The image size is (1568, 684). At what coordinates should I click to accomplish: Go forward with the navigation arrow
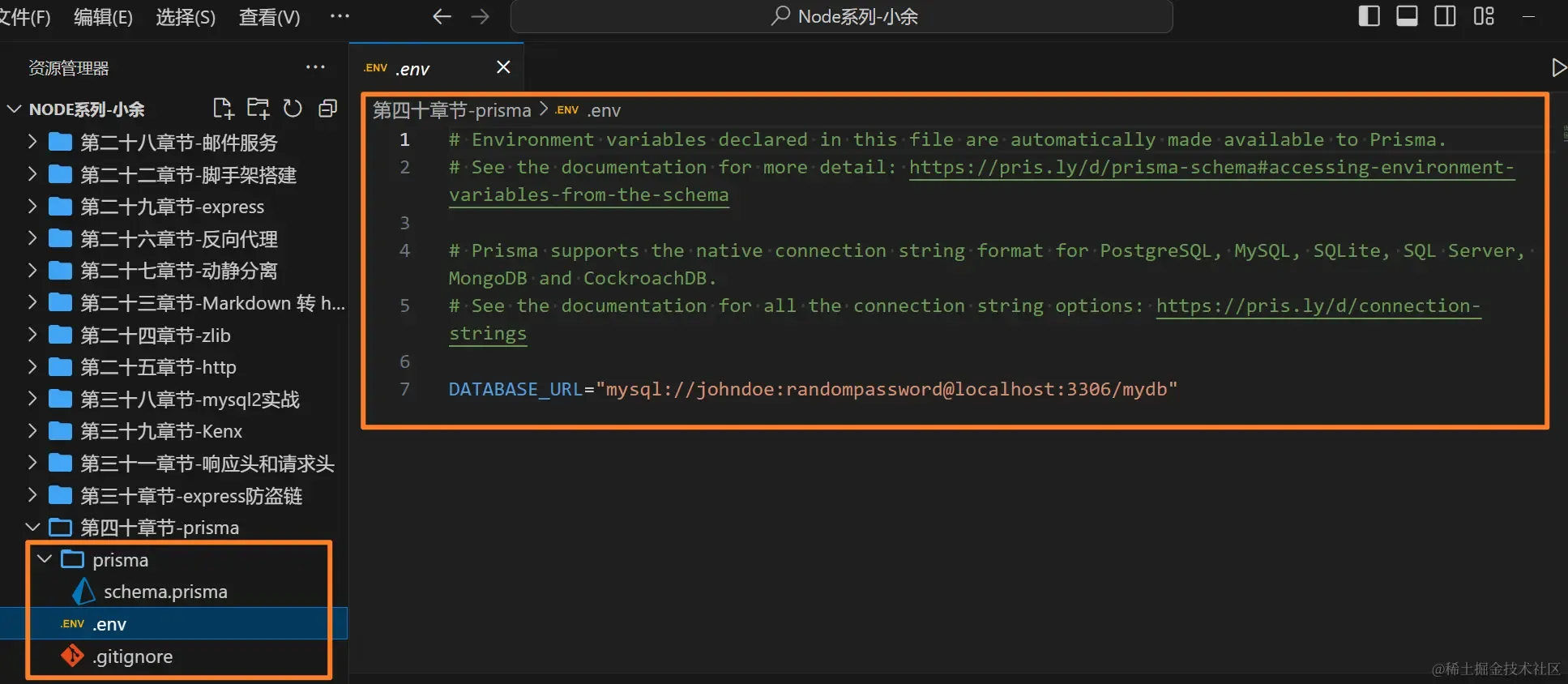tap(481, 17)
